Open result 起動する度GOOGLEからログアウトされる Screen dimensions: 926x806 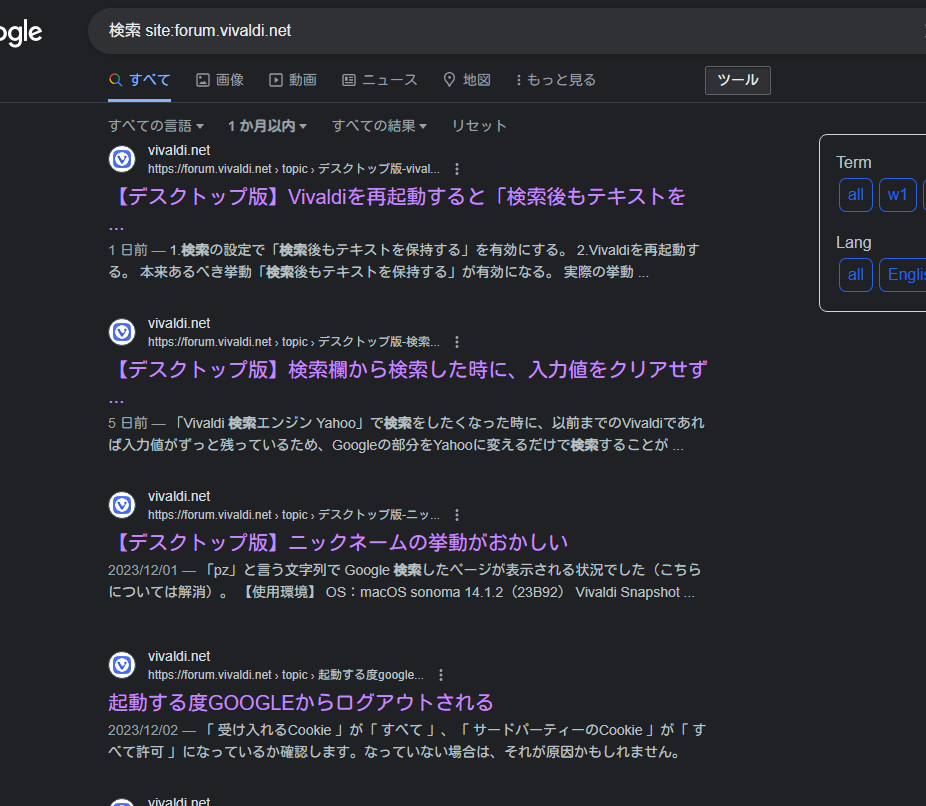[x=301, y=702]
